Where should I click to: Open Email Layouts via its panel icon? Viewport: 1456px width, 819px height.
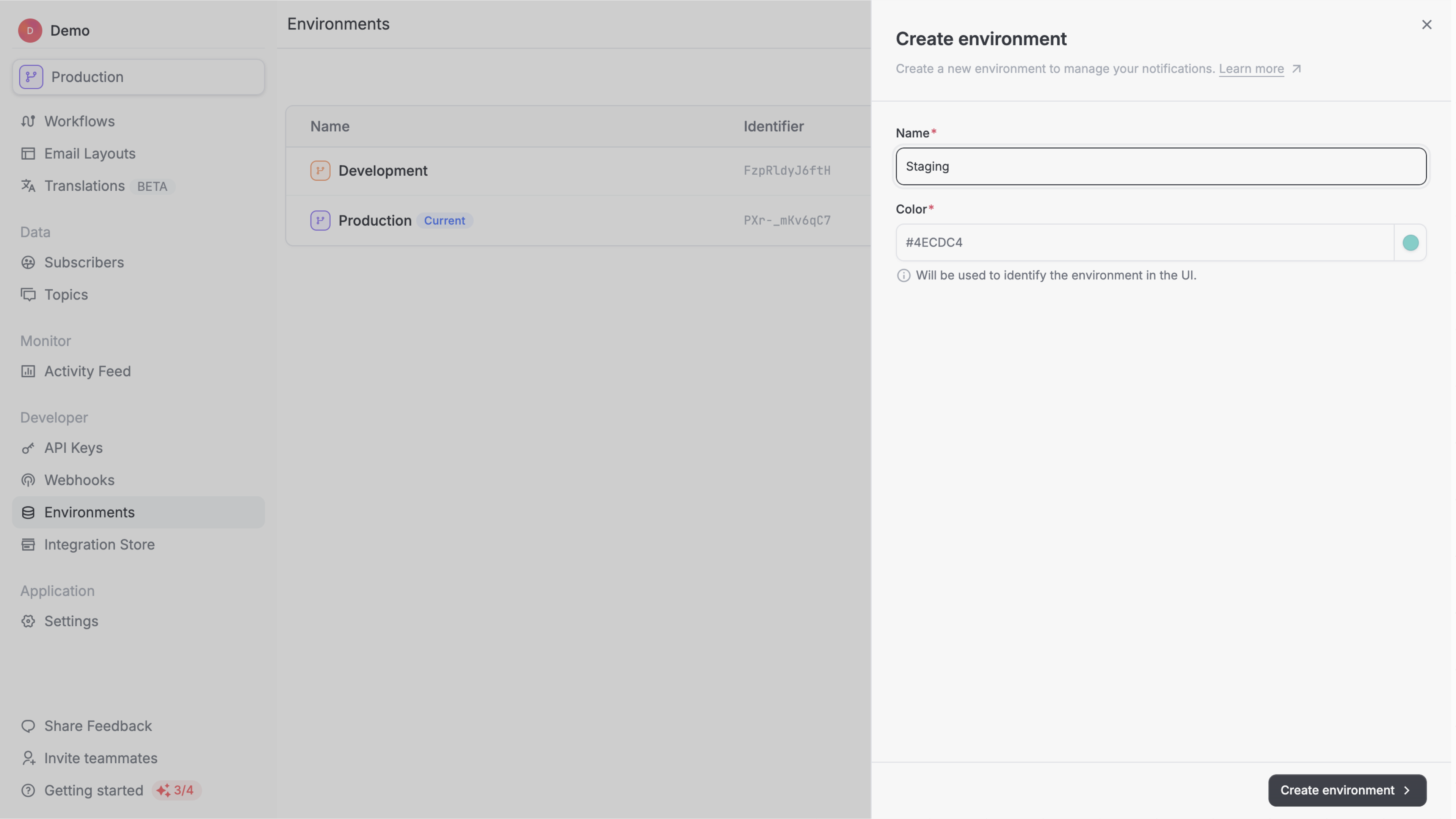(x=29, y=153)
